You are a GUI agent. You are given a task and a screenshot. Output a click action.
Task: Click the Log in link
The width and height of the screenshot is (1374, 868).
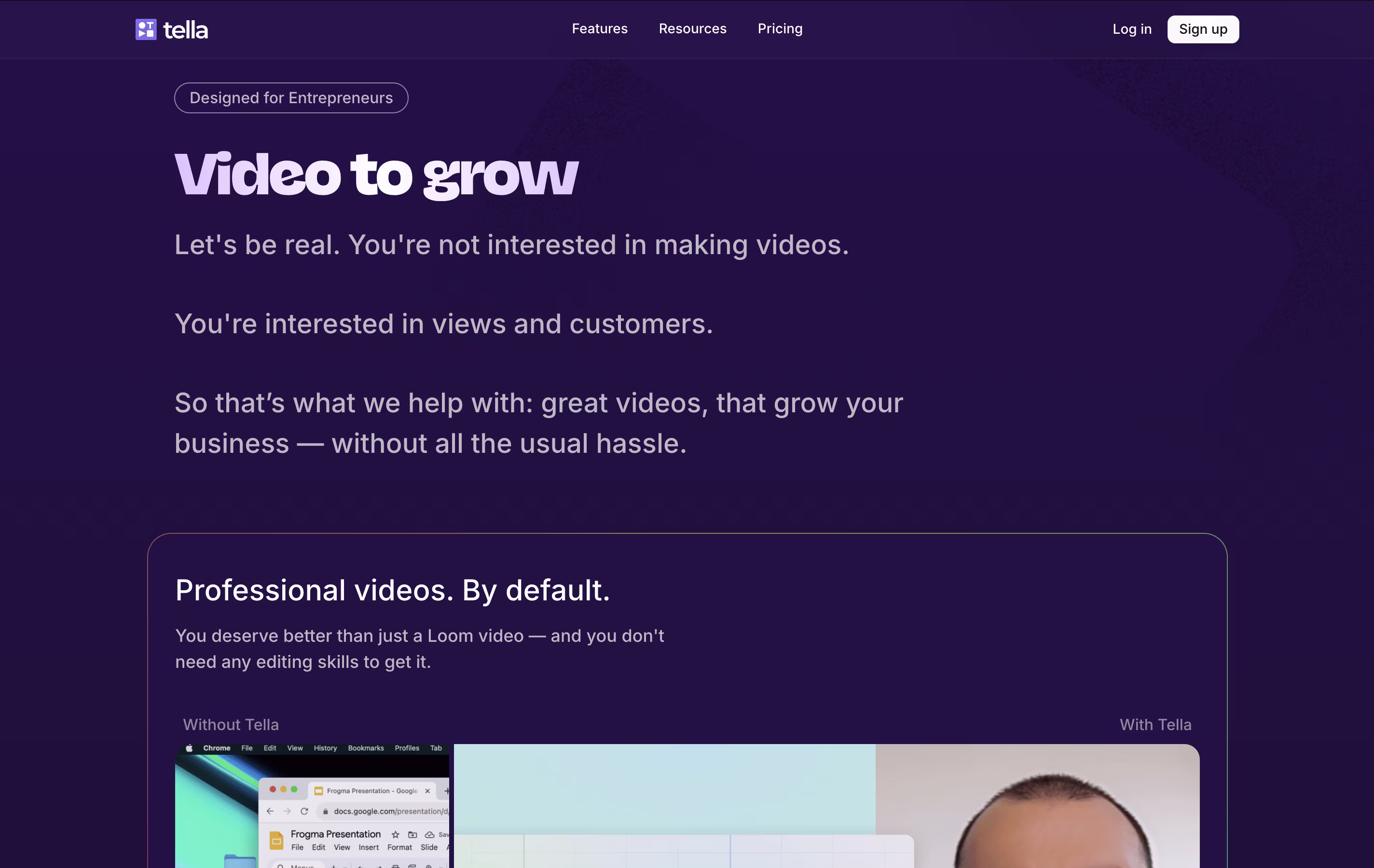[1132, 29]
